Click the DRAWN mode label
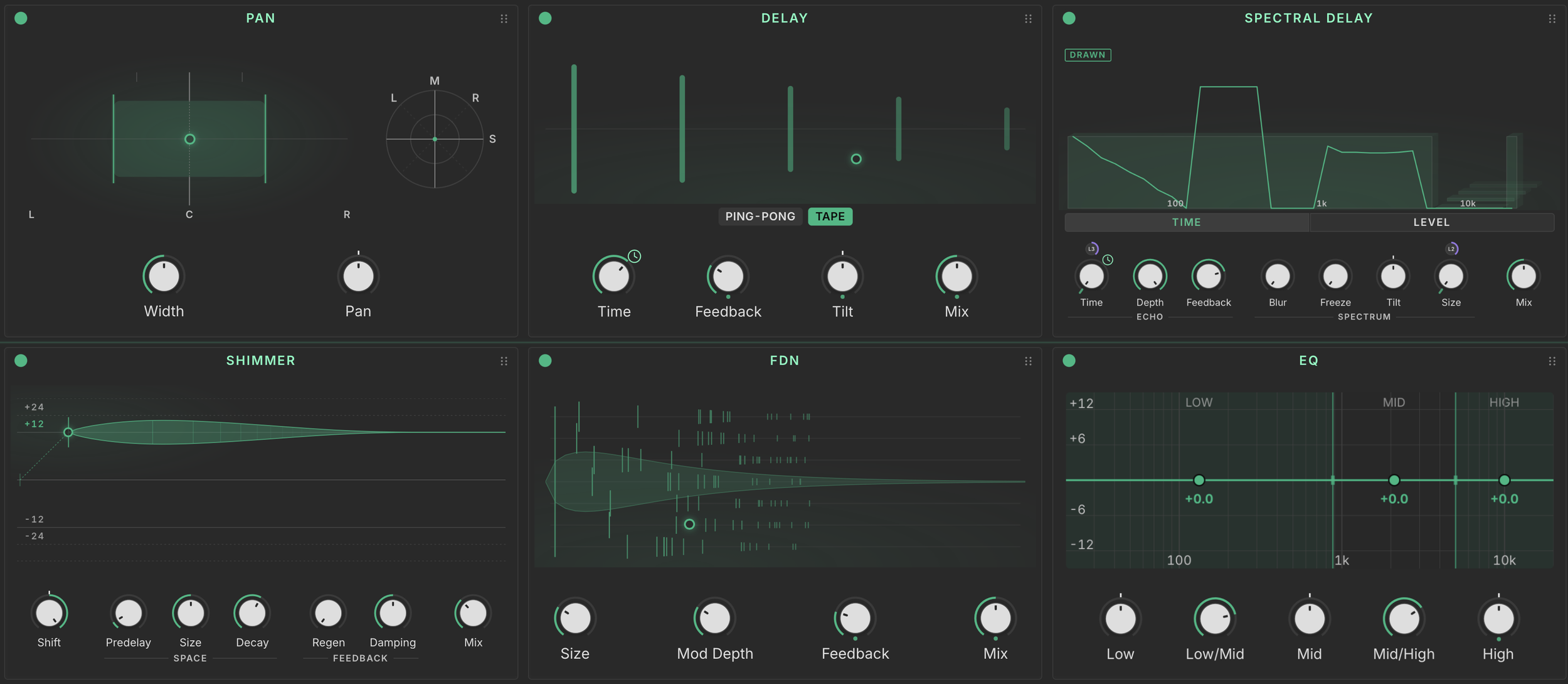Viewport: 1568px width, 684px height. [x=1088, y=55]
